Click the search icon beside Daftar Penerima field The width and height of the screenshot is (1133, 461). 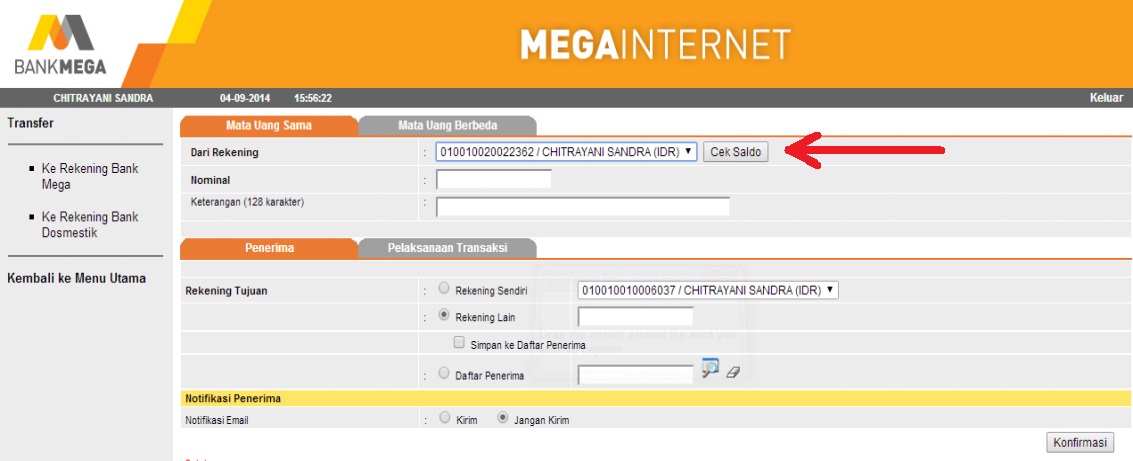point(710,368)
